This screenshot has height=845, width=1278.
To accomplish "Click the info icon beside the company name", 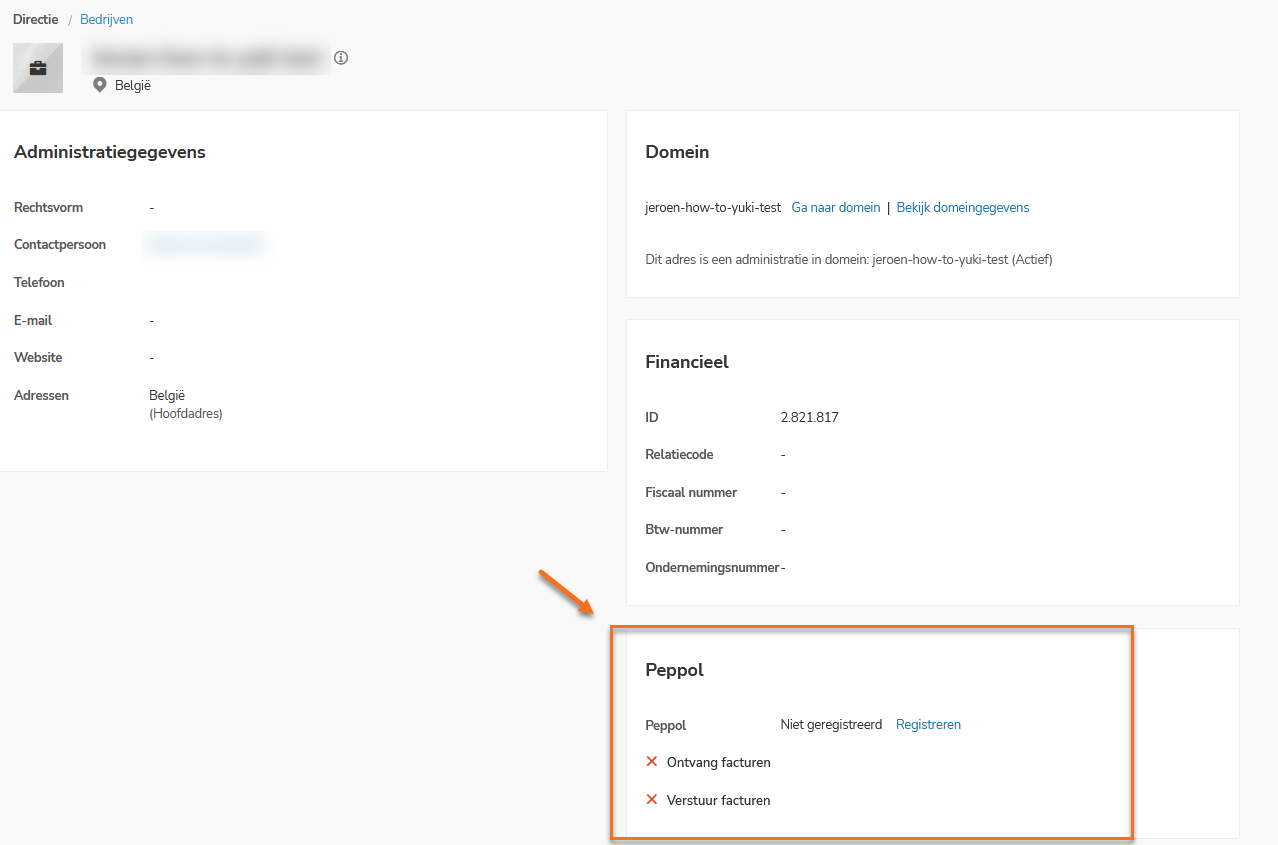I will pyautogui.click(x=341, y=58).
